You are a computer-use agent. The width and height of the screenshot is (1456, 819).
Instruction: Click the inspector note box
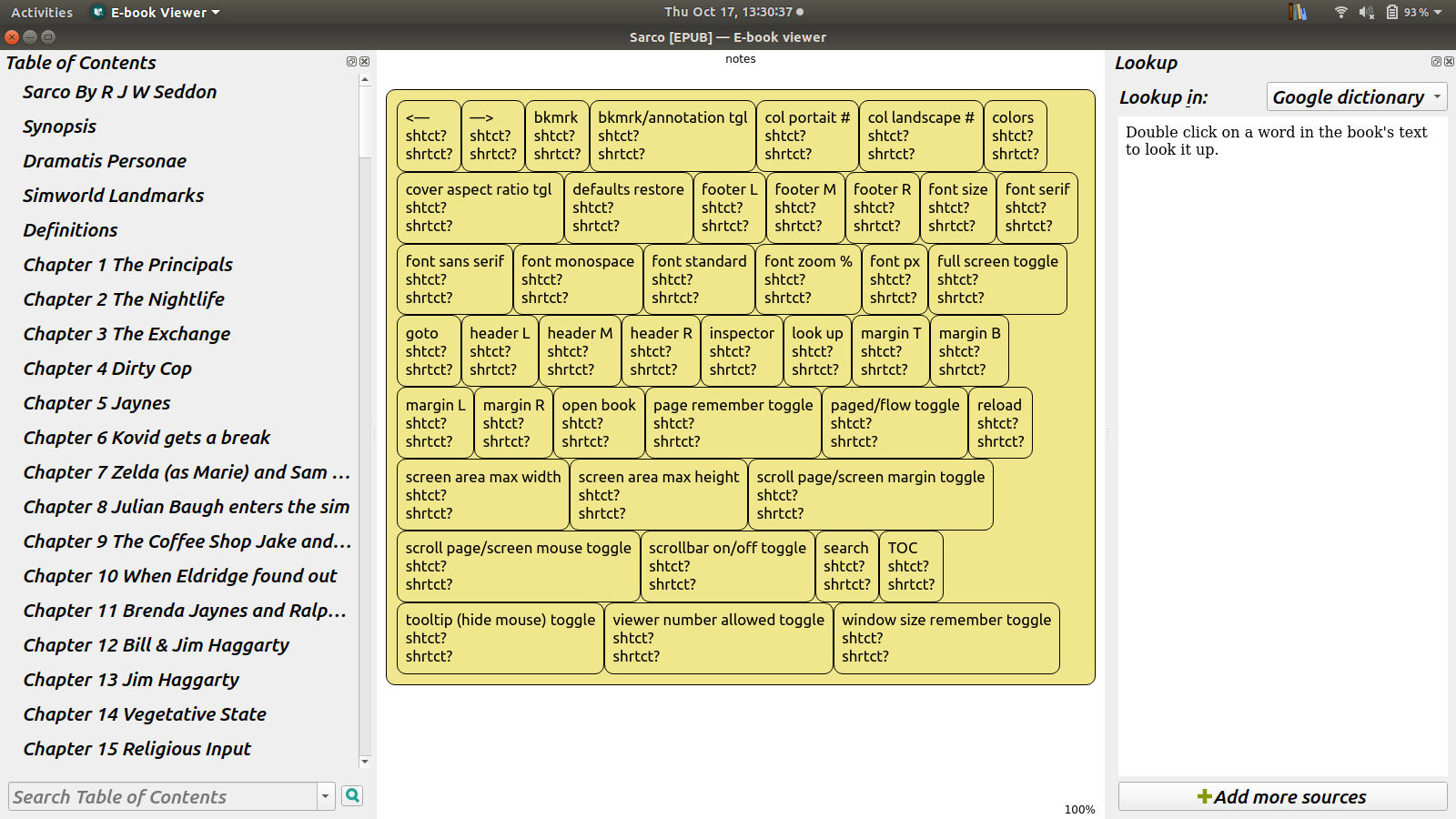pos(742,351)
